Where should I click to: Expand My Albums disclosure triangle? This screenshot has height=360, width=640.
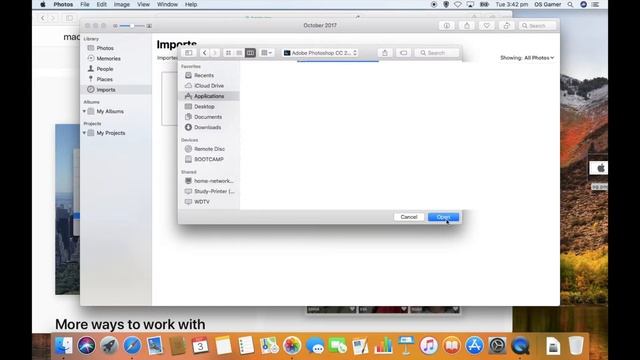point(84,111)
